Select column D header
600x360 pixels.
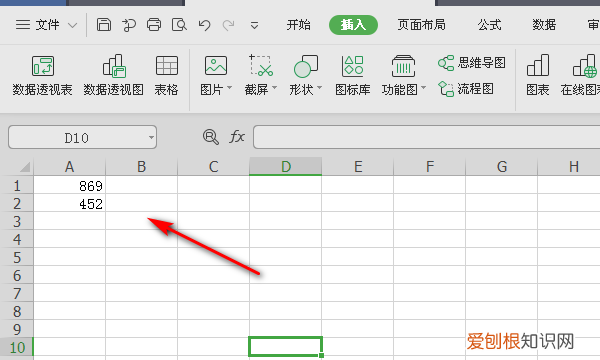(285, 167)
